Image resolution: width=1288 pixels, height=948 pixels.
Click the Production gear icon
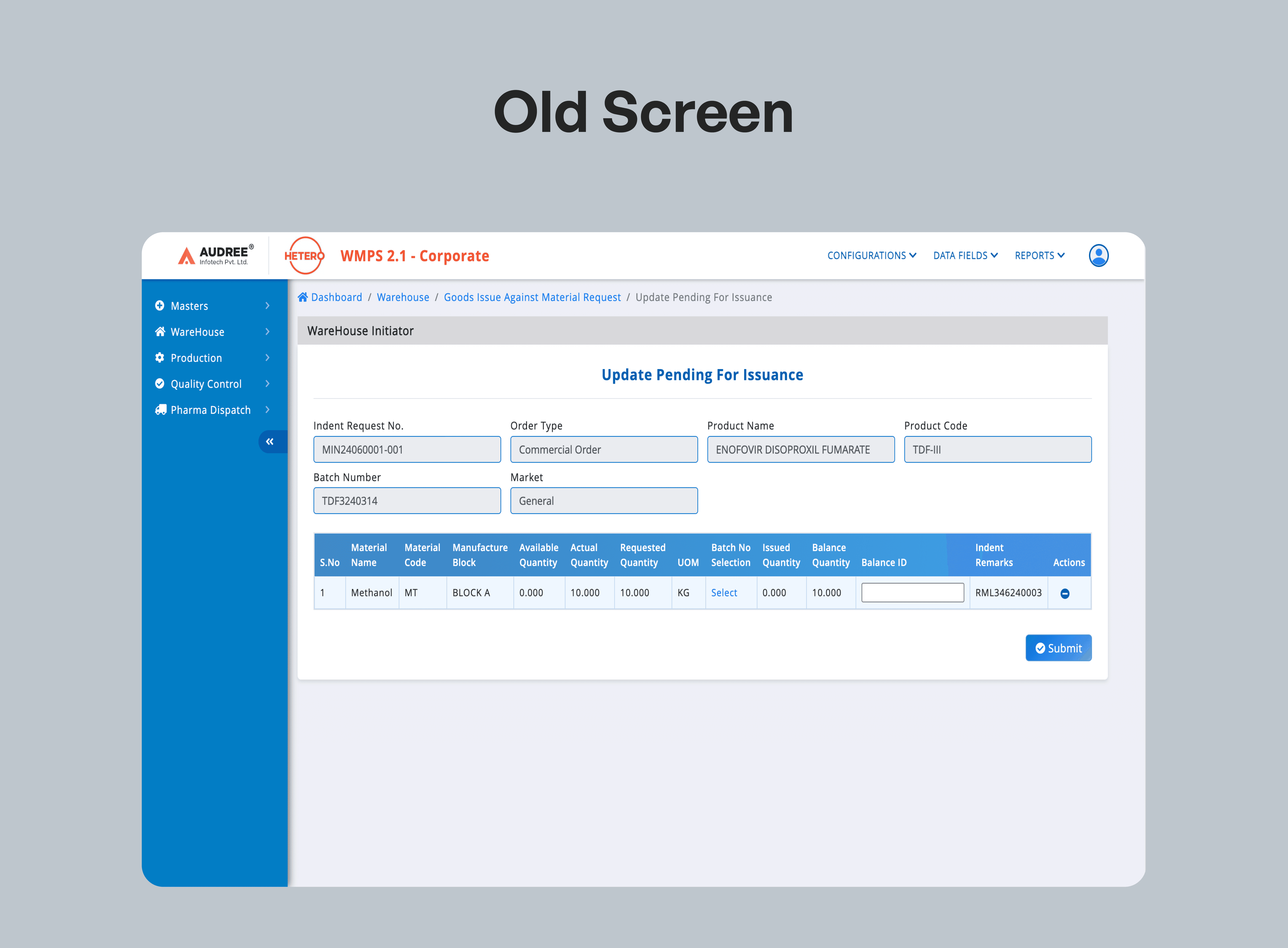(x=160, y=358)
